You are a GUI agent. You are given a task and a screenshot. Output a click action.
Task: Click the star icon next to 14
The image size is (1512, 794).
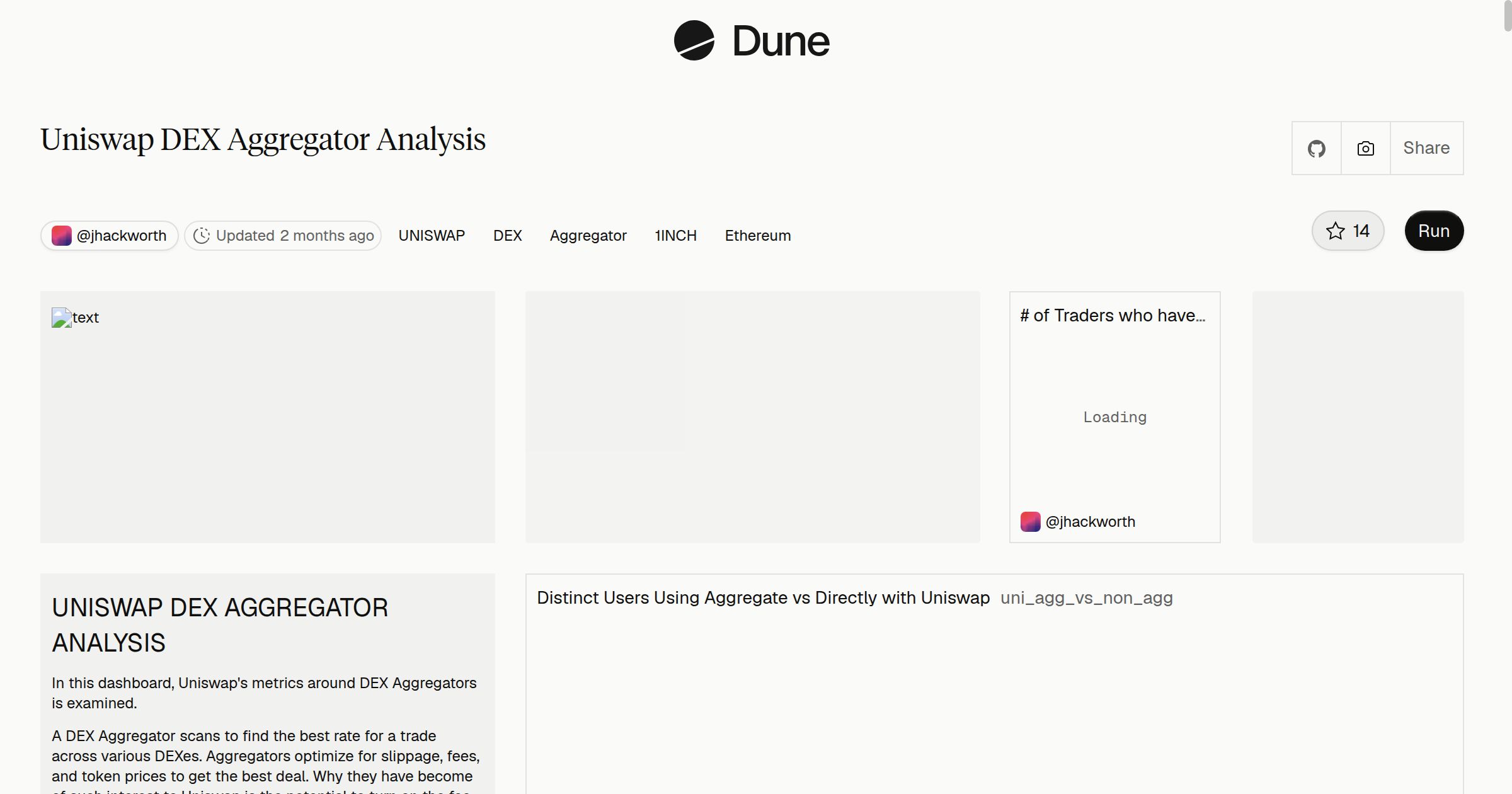tap(1335, 231)
